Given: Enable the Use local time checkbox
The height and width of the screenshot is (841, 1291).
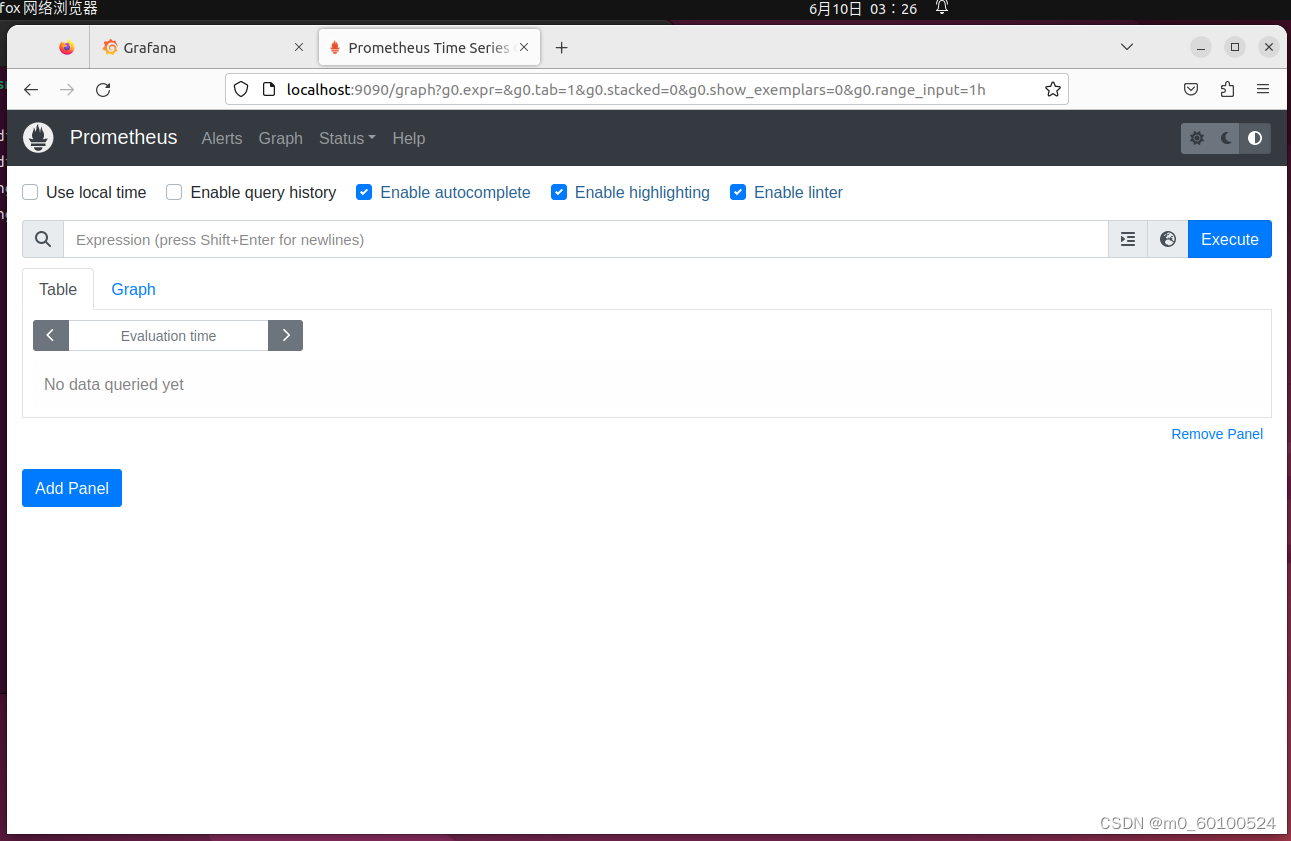Looking at the screenshot, I should pyautogui.click(x=29, y=192).
